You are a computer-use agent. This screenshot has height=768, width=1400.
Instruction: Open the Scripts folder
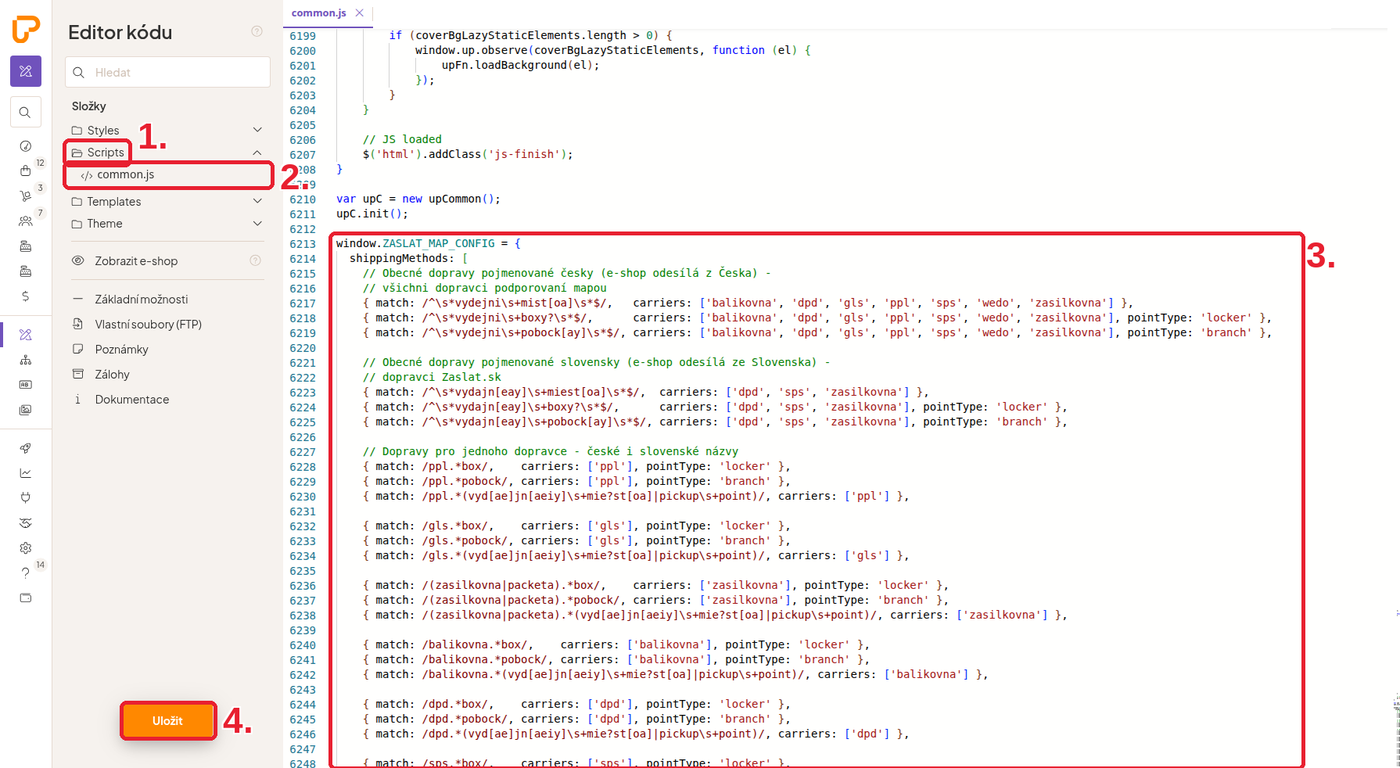[98, 153]
